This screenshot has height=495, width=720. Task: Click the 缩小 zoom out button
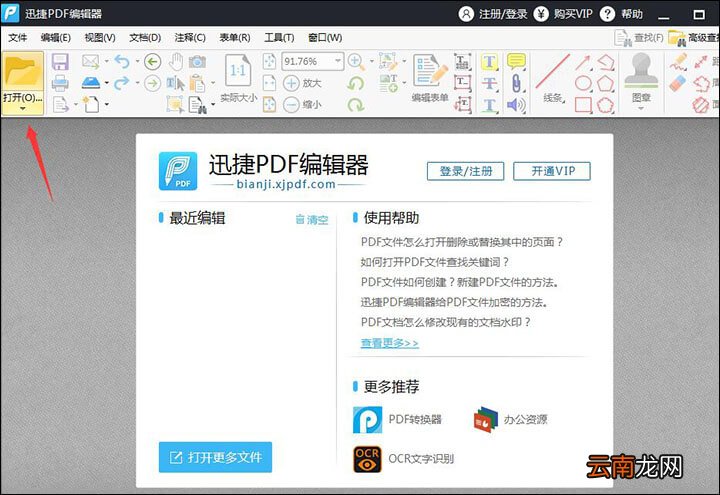tap(302, 105)
